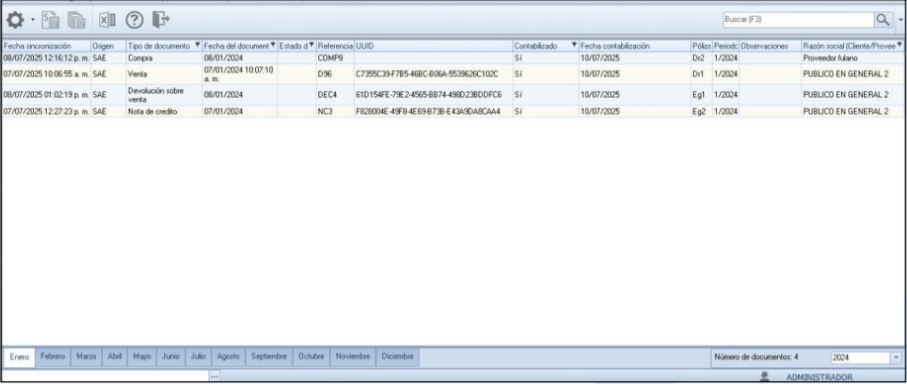Open the year 2024 combo box
The image size is (907, 384).
pos(865,357)
